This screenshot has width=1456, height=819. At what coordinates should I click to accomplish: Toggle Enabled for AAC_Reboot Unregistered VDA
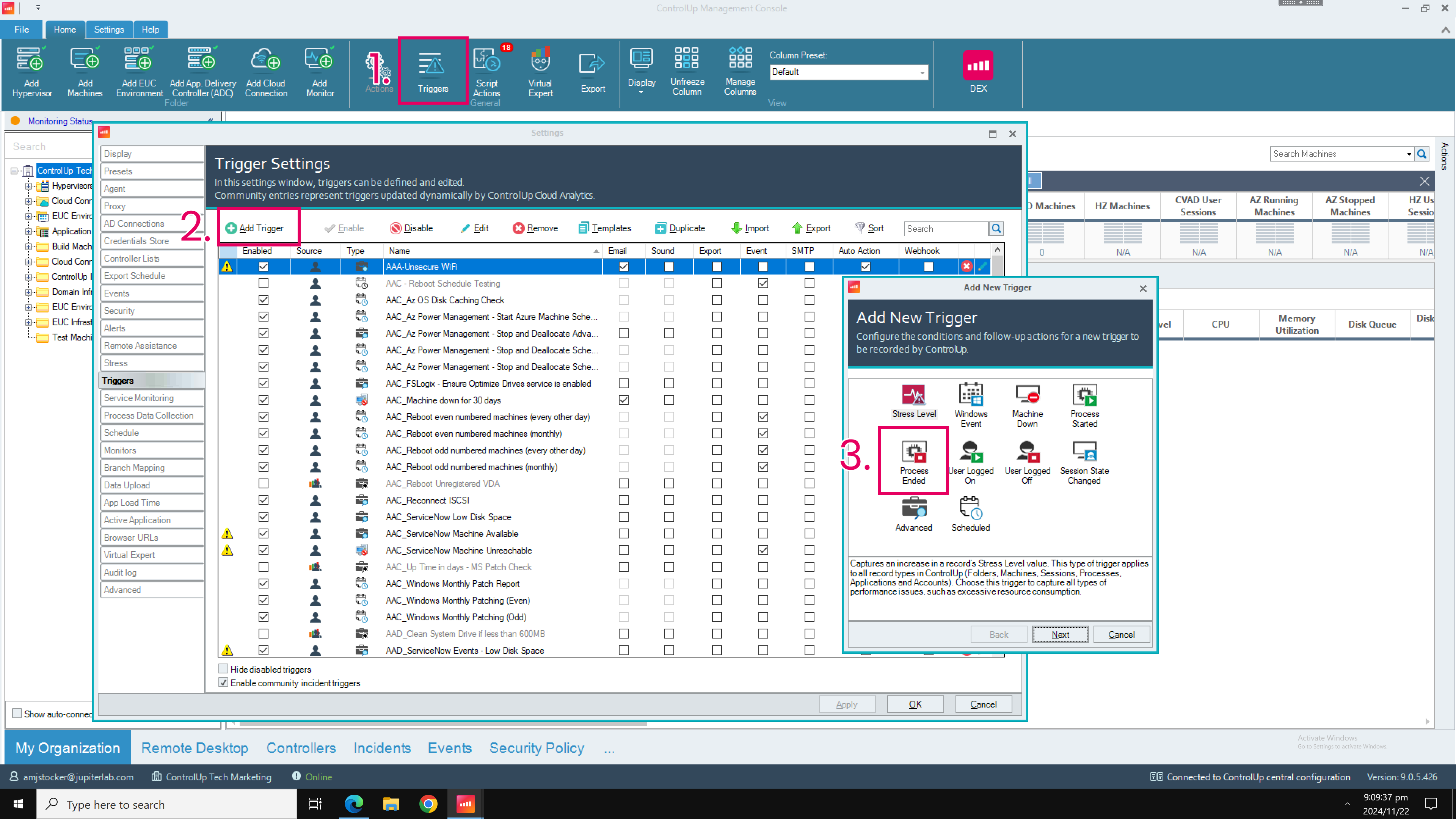coord(264,483)
